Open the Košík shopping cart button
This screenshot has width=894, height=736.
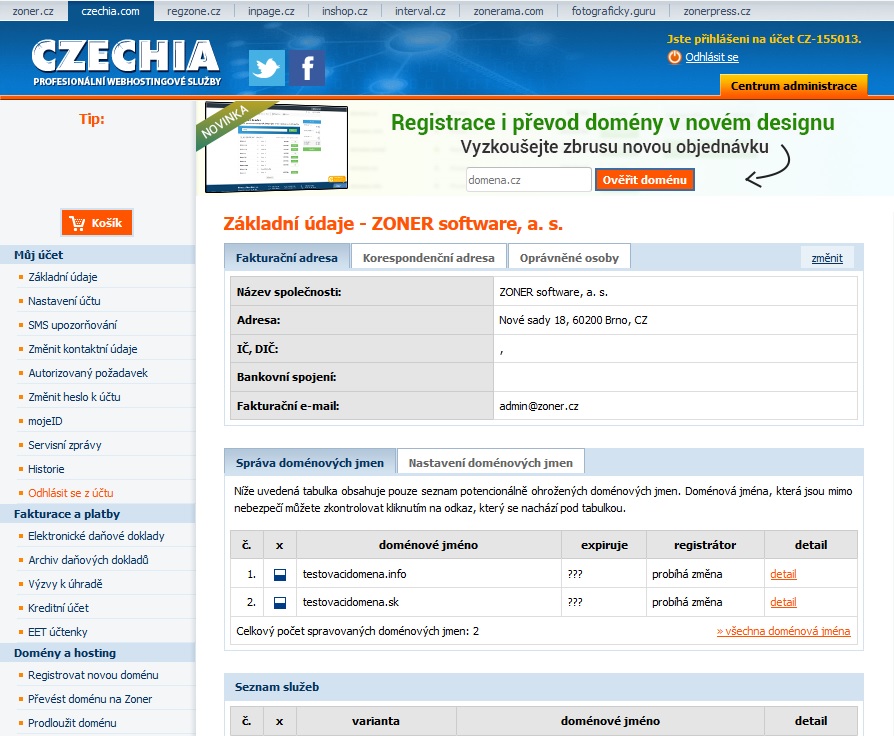pyautogui.click(x=97, y=223)
